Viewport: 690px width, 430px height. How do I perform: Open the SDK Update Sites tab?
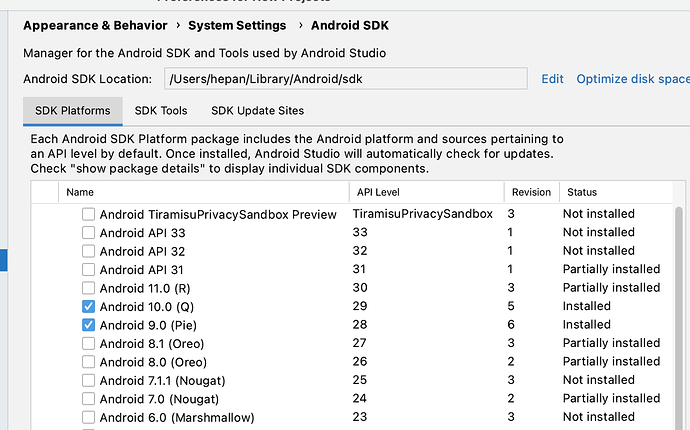[x=257, y=111]
